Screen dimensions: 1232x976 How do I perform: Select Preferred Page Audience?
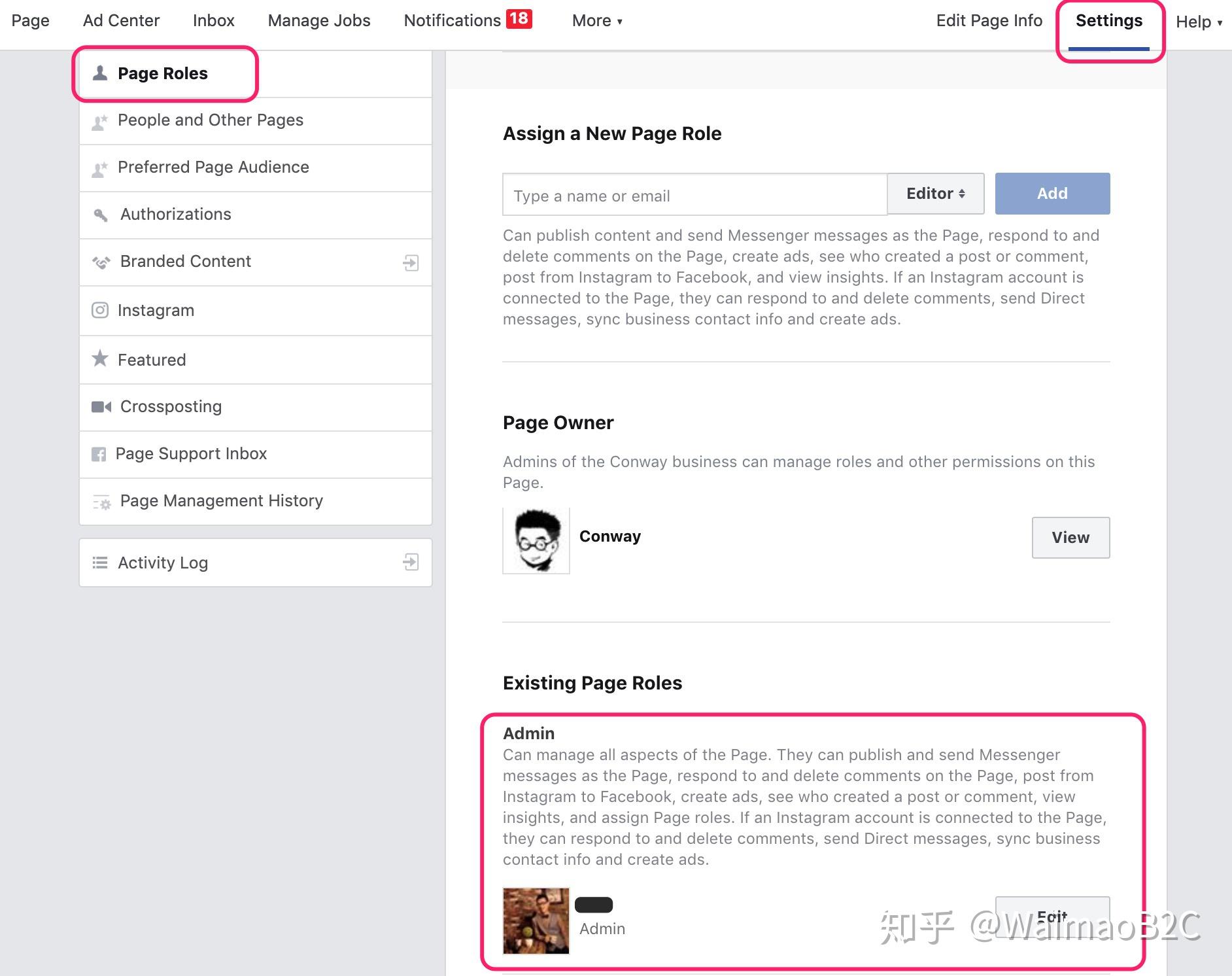click(x=256, y=168)
